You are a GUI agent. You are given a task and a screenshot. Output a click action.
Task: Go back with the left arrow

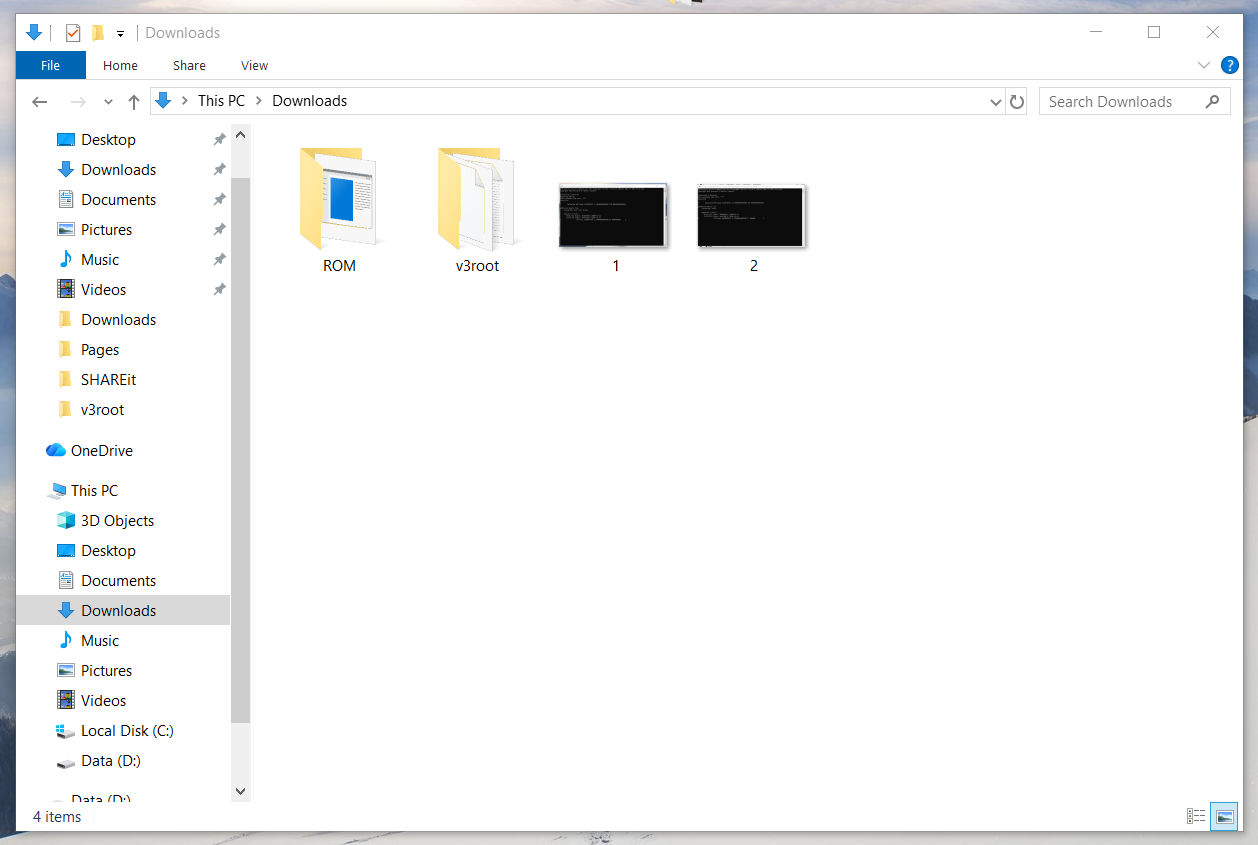coord(40,102)
